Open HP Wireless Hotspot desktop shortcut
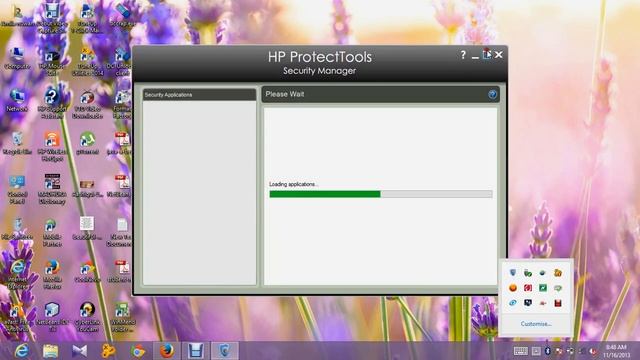 (52, 146)
